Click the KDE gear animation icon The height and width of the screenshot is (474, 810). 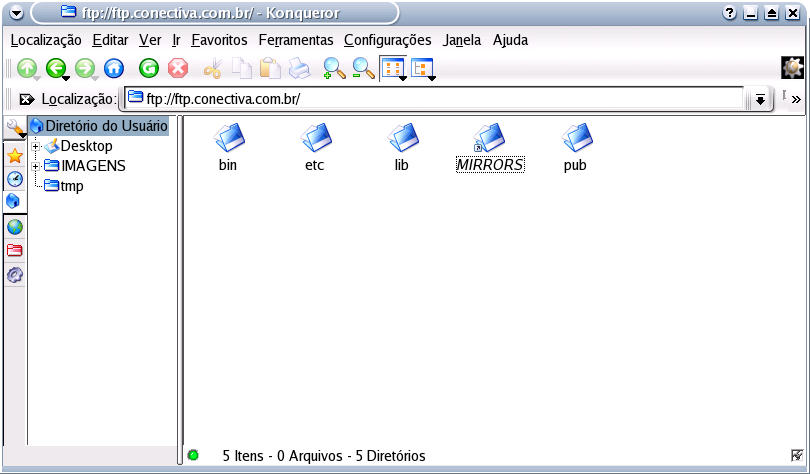pyautogui.click(x=792, y=68)
